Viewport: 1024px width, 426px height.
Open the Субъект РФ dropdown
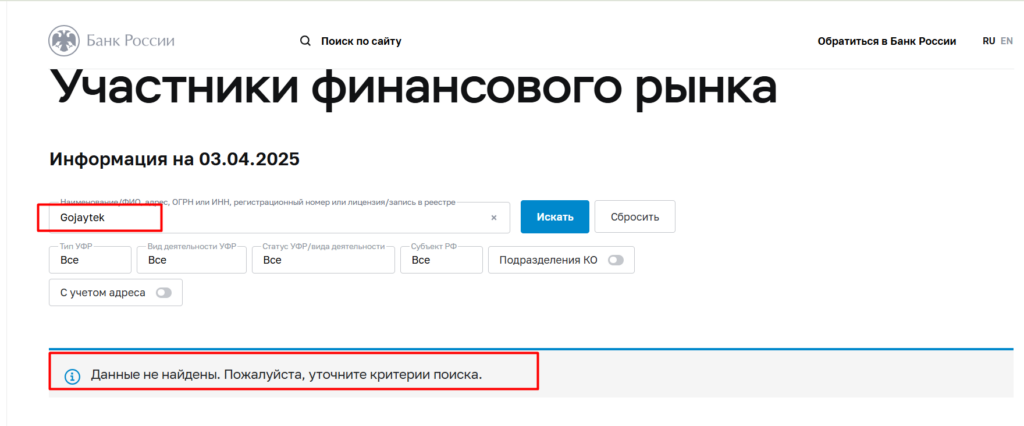tap(441, 259)
